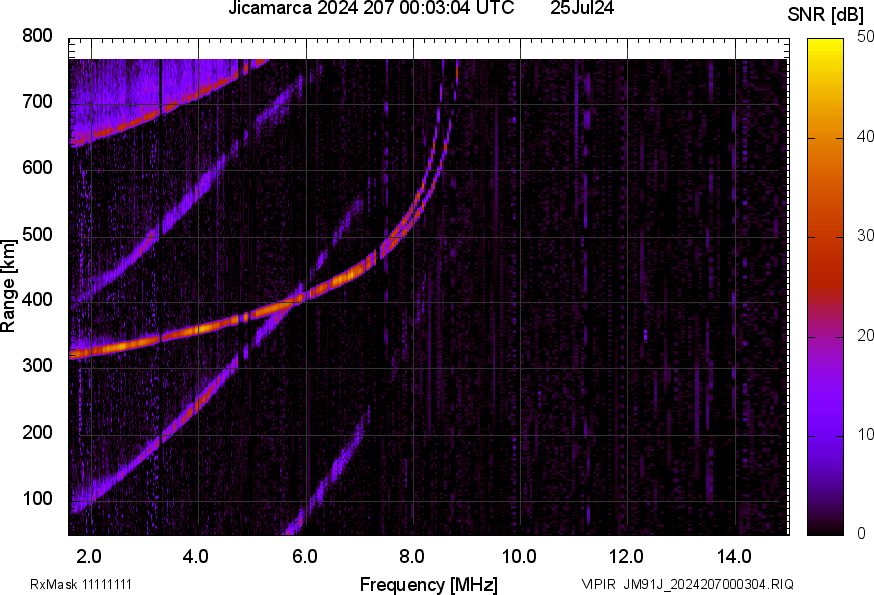Click the range tick label 300
The image size is (874, 595).
(37, 366)
